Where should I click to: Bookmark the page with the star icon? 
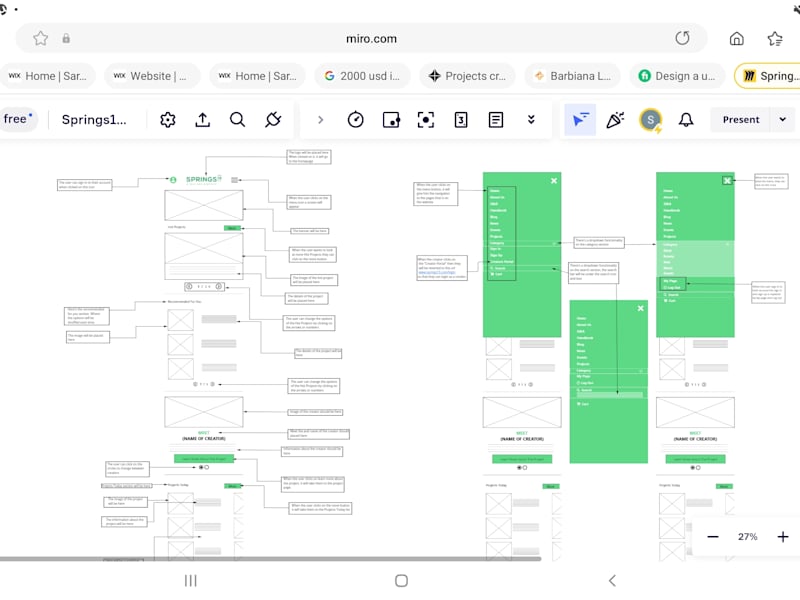(41, 38)
